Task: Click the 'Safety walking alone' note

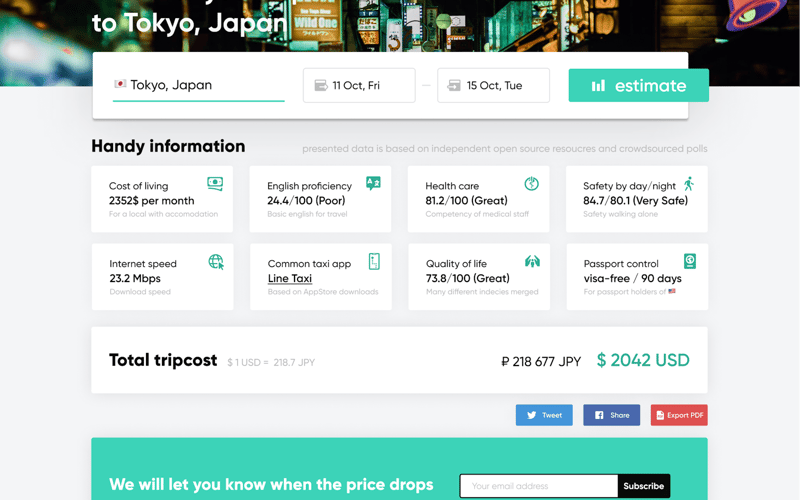Action: [620, 214]
